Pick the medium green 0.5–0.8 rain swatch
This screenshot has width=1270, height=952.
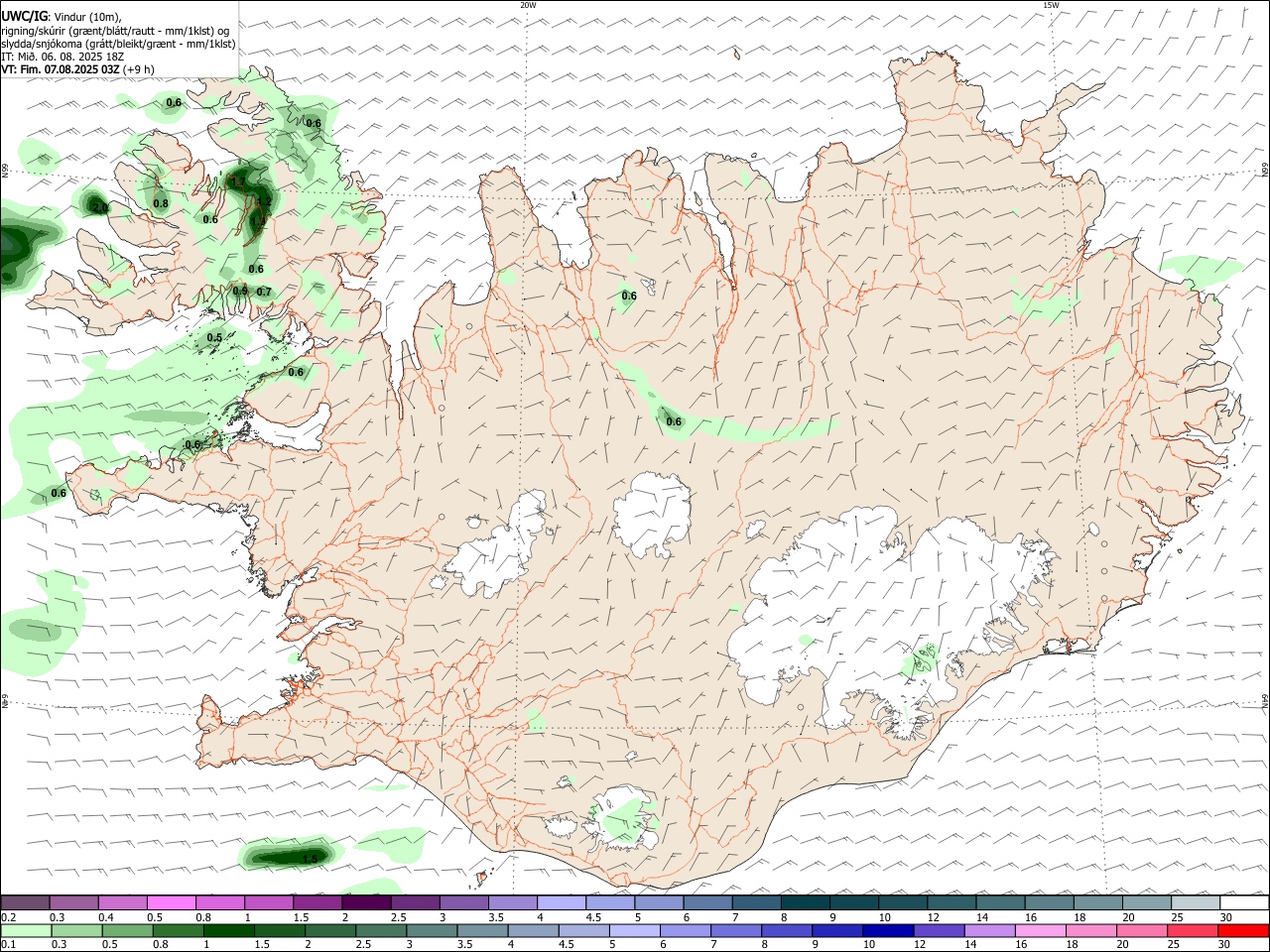[127, 931]
